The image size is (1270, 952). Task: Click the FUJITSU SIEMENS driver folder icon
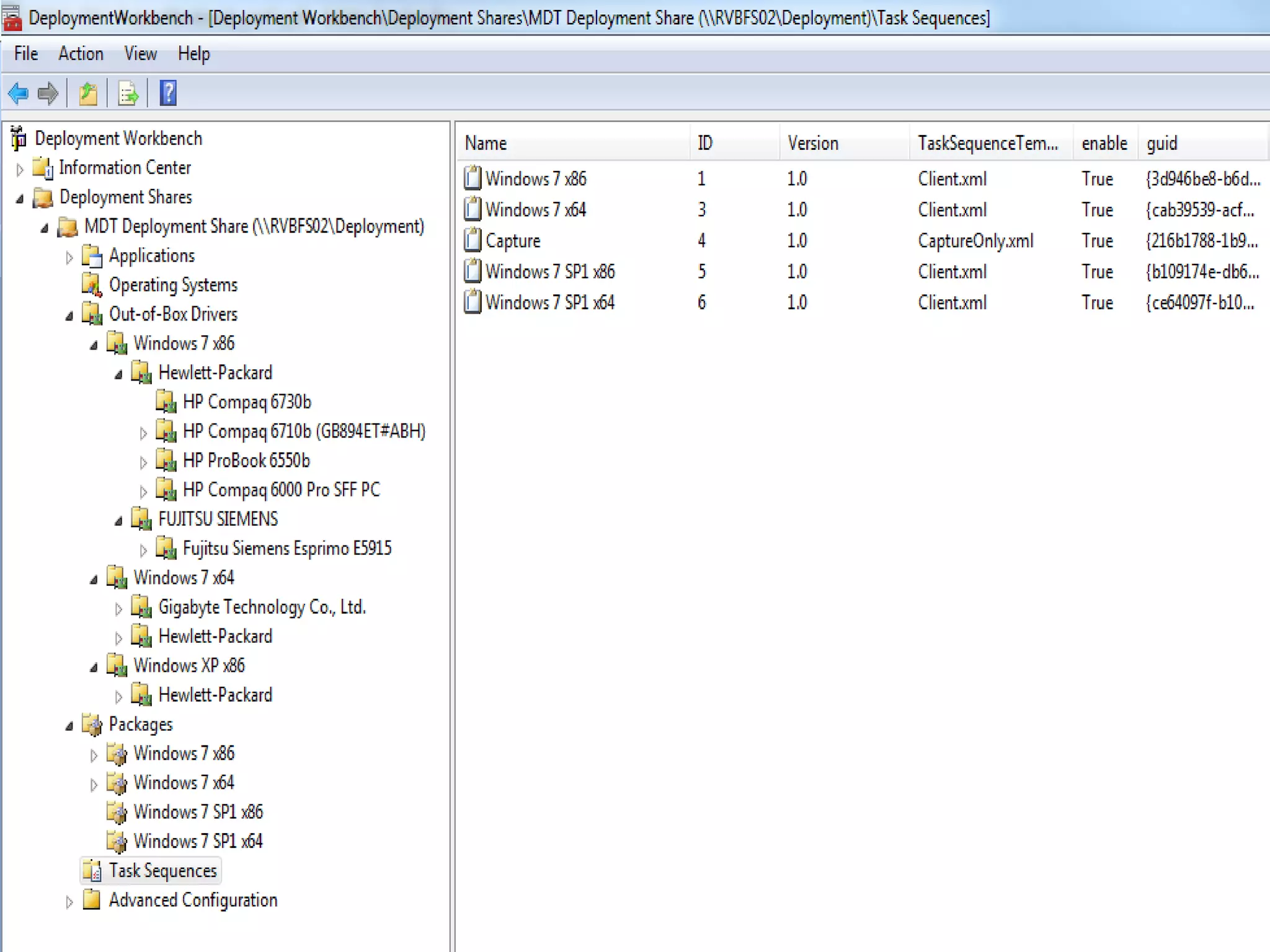pyautogui.click(x=141, y=519)
